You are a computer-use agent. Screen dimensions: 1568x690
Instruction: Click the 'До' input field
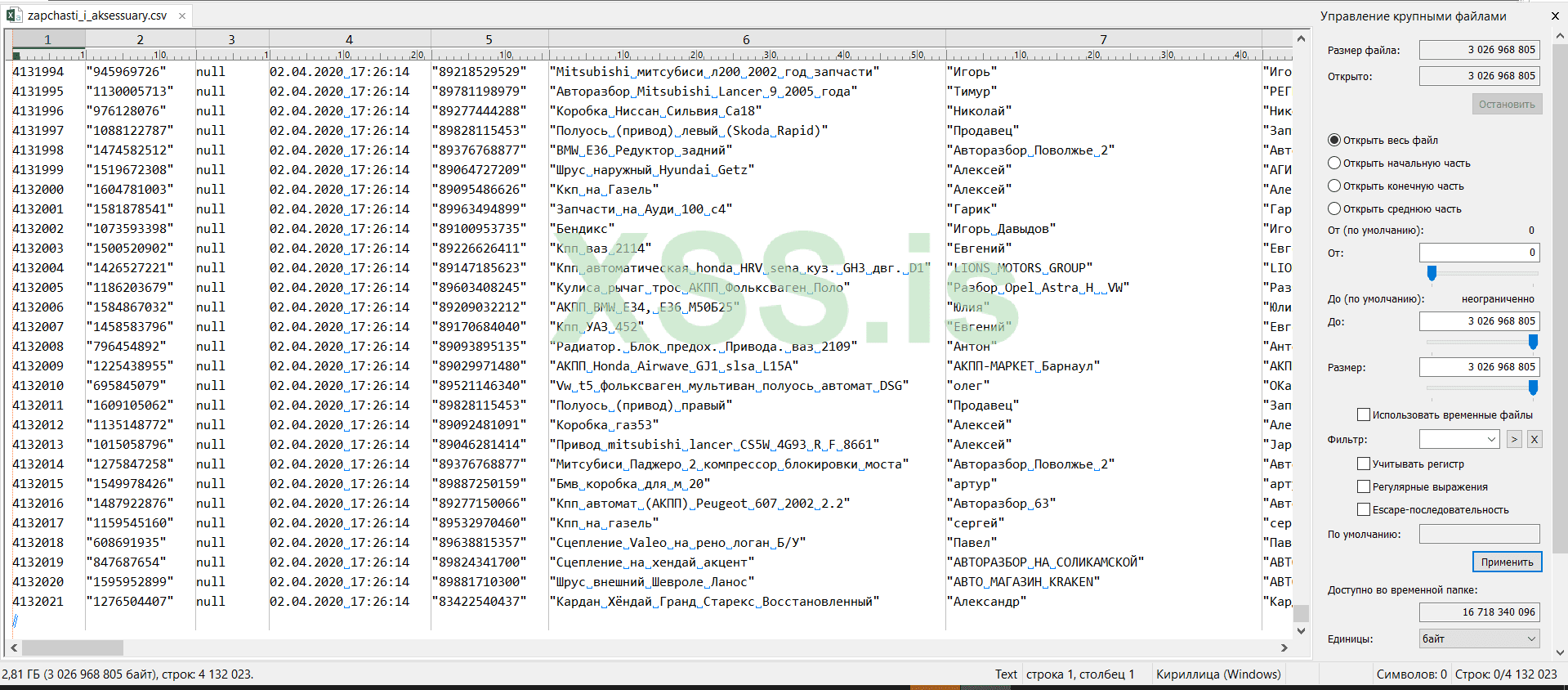1479,321
